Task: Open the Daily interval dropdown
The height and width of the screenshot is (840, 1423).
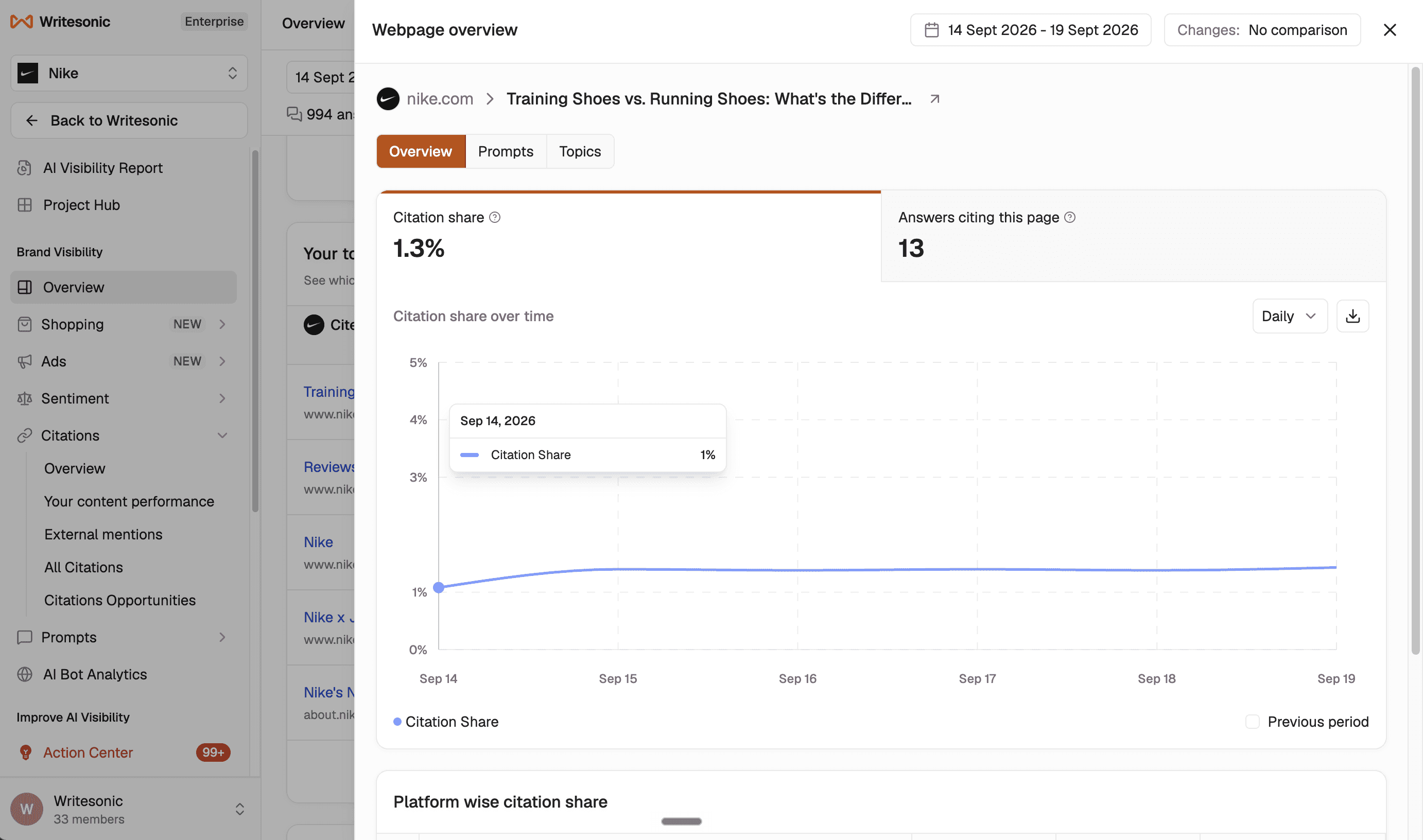Action: pos(1290,316)
